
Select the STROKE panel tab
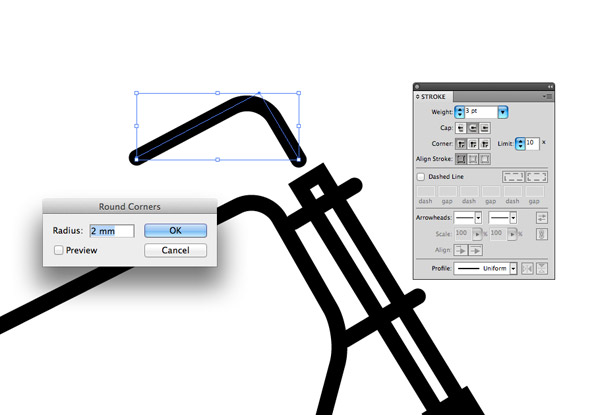click(x=433, y=97)
